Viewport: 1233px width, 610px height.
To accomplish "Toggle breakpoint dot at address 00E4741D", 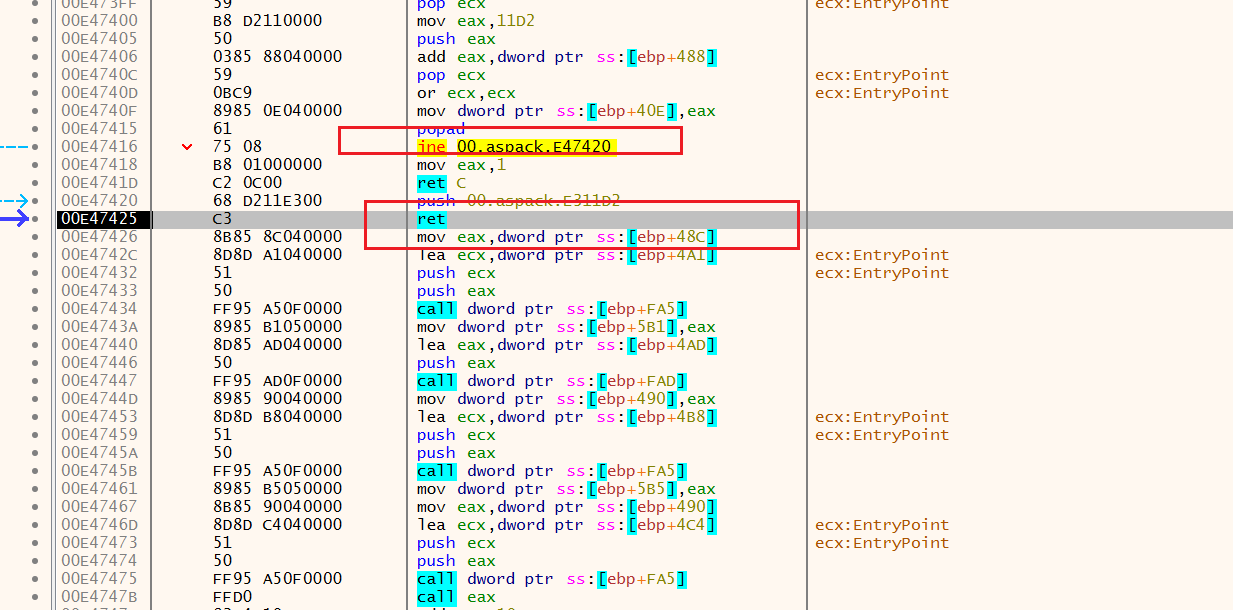I will [x=37, y=183].
